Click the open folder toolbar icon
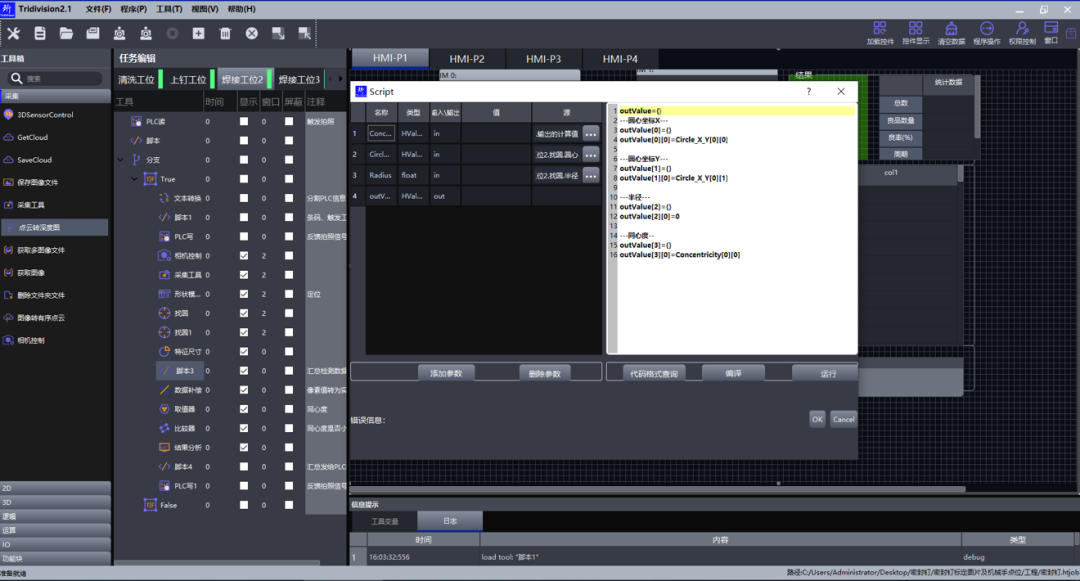Viewport: 1080px width, 581px height. tap(66, 33)
